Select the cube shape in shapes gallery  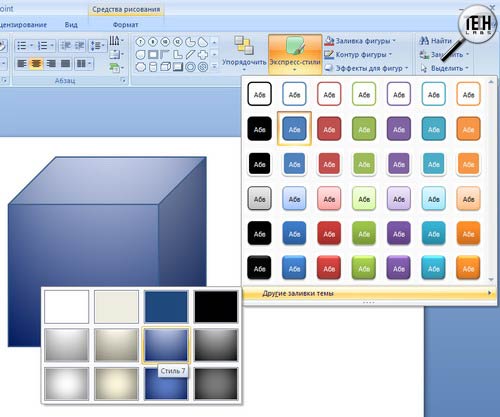point(165,67)
